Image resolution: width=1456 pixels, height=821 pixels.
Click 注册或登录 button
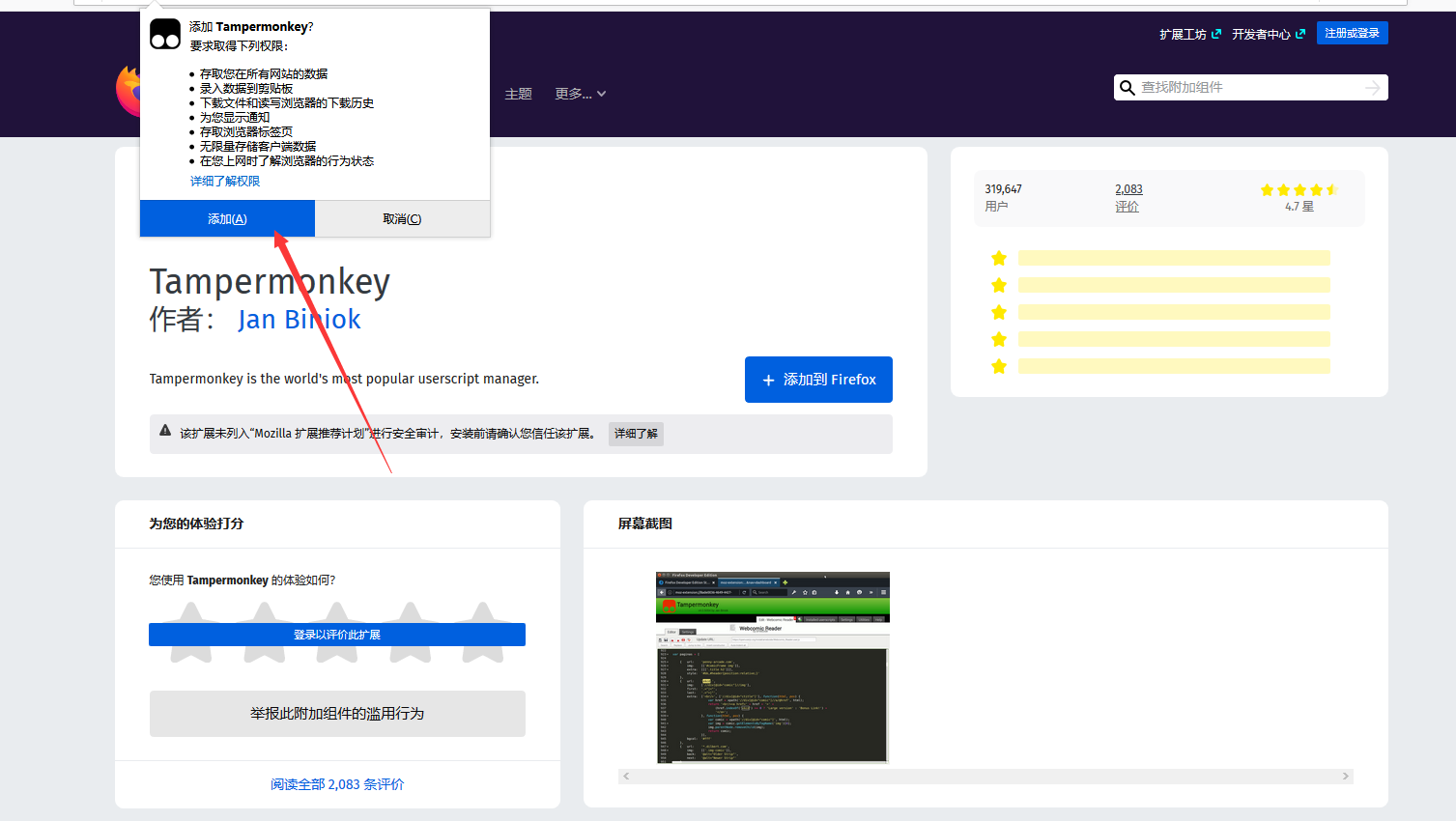click(1352, 33)
